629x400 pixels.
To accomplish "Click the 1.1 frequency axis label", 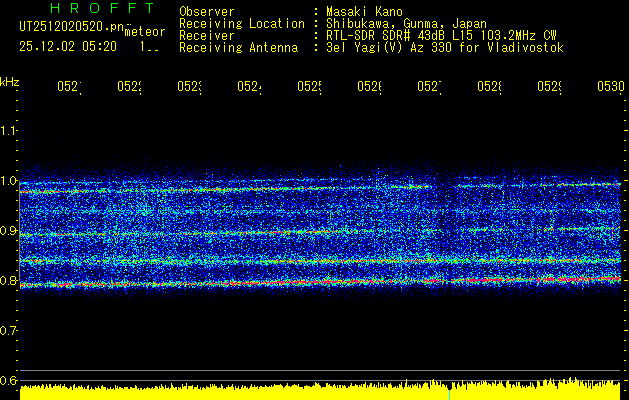I will pyautogui.click(x=8, y=130).
